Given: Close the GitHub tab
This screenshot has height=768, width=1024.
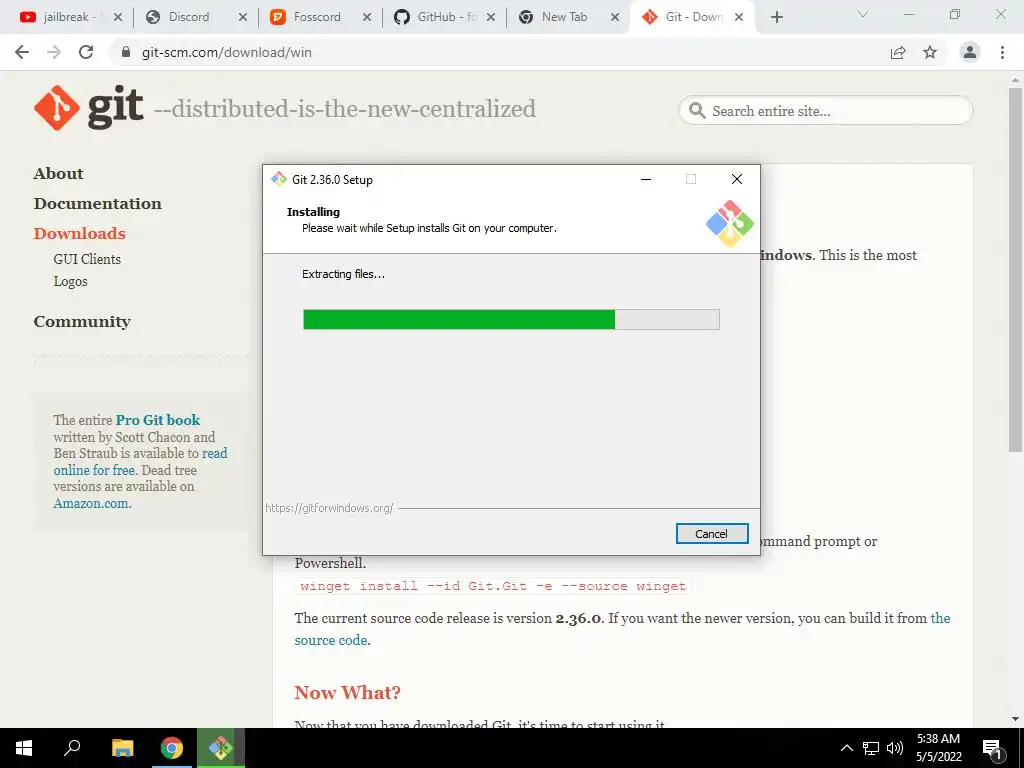Looking at the screenshot, I should (x=491, y=18).
